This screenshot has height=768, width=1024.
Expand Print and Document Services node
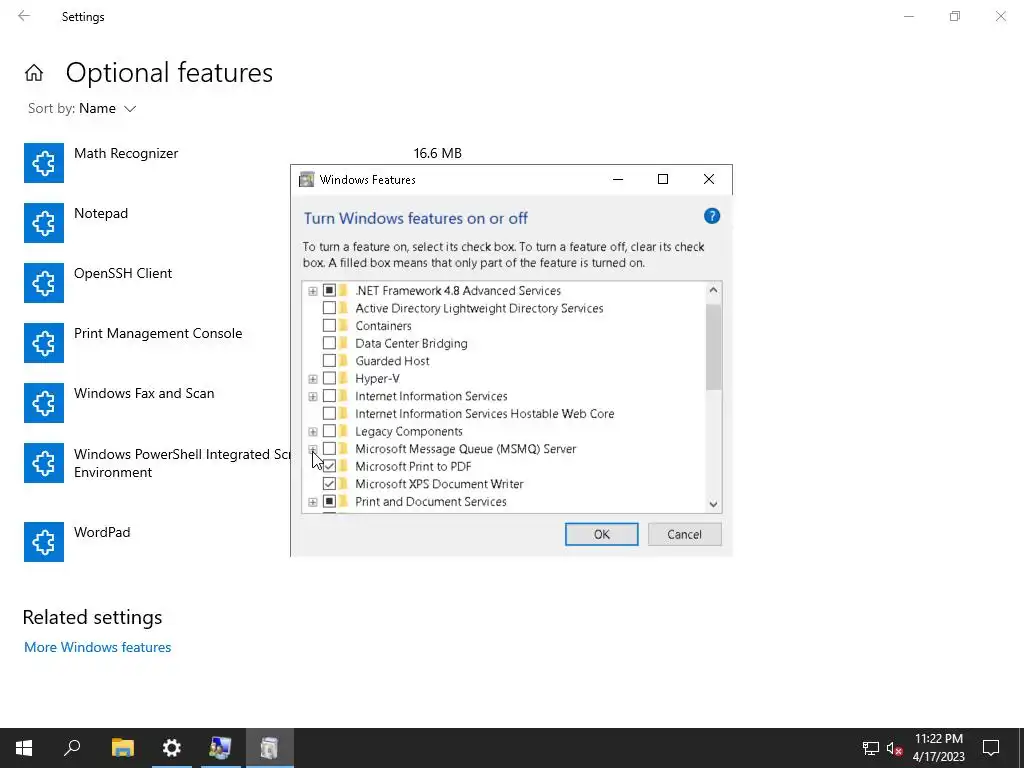(x=313, y=502)
